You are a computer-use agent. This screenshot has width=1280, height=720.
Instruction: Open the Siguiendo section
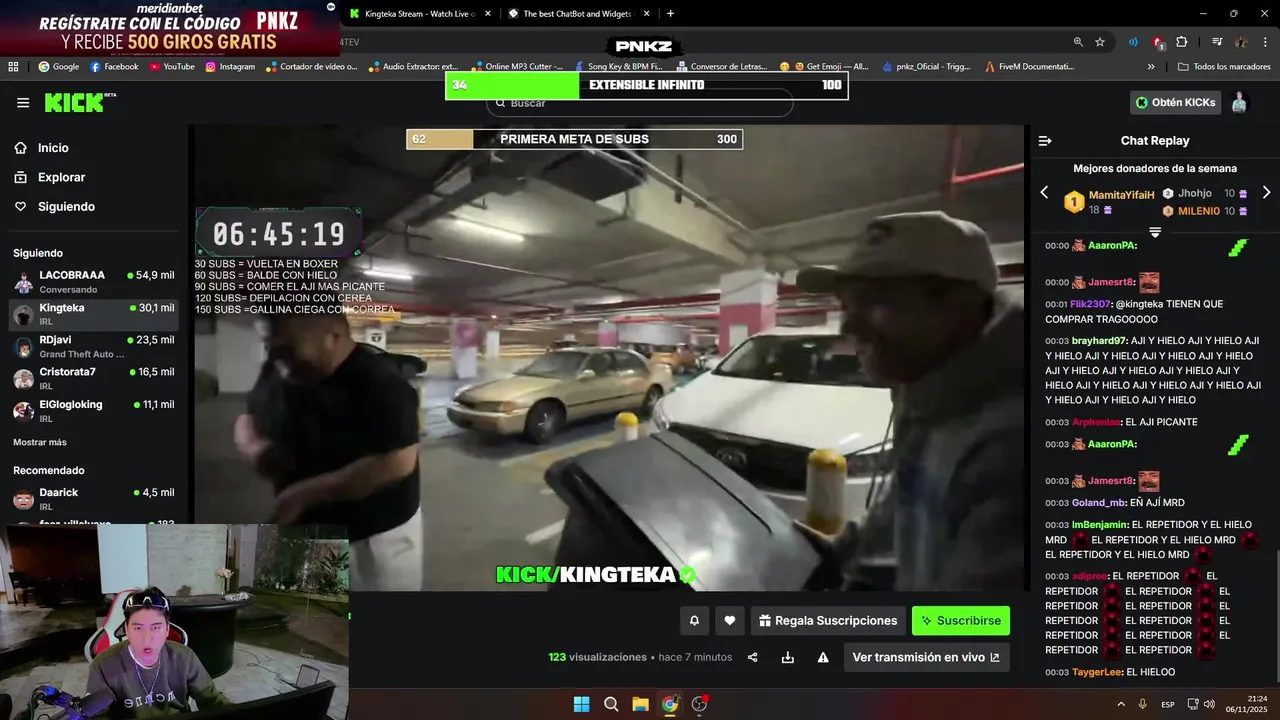coord(66,207)
